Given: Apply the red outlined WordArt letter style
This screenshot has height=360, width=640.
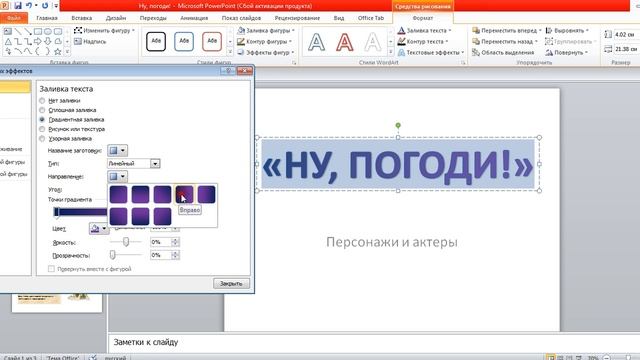Looking at the screenshot, I should 344,42.
